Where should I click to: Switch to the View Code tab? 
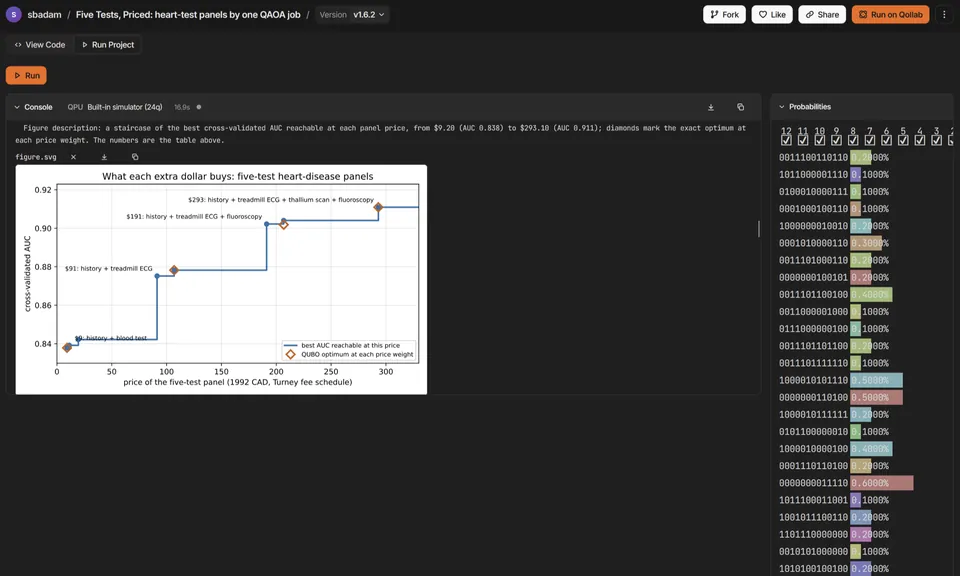click(x=40, y=45)
